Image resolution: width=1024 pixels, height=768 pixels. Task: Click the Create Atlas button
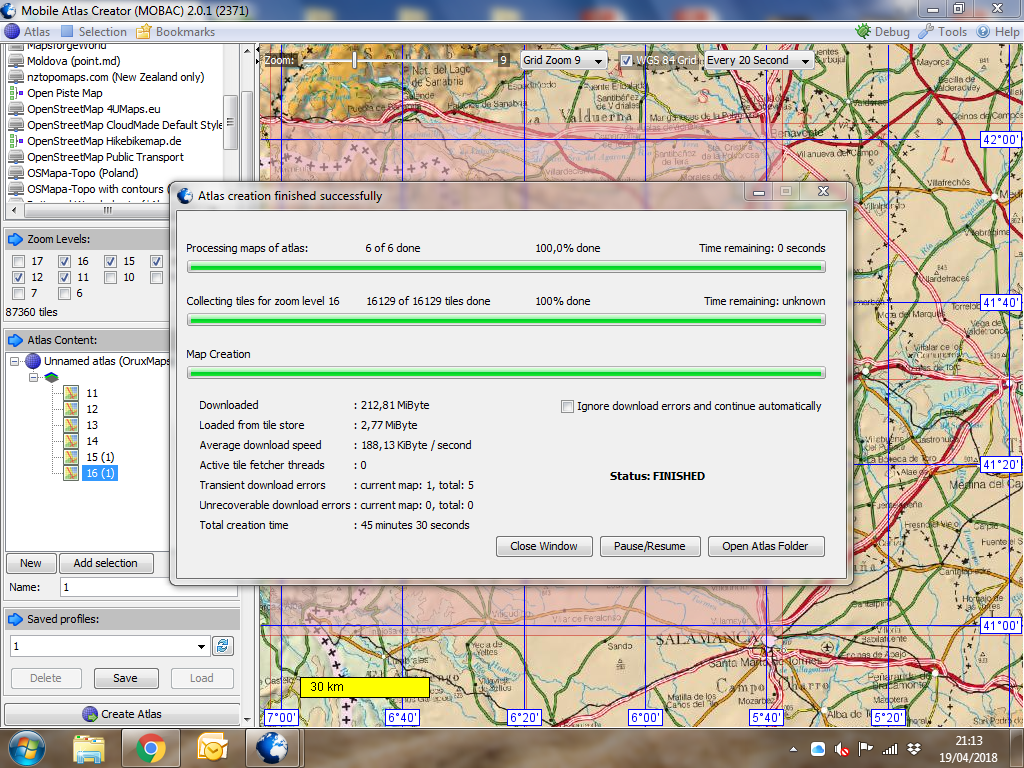(122, 714)
